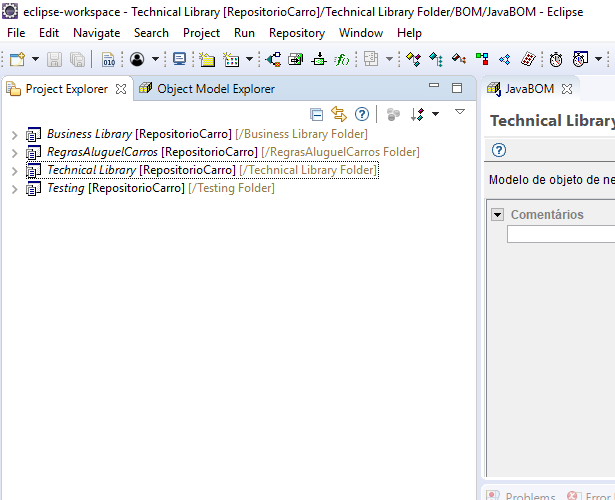Click the Collapse All icon in Project Explorer
615x500 pixels.
[317, 115]
